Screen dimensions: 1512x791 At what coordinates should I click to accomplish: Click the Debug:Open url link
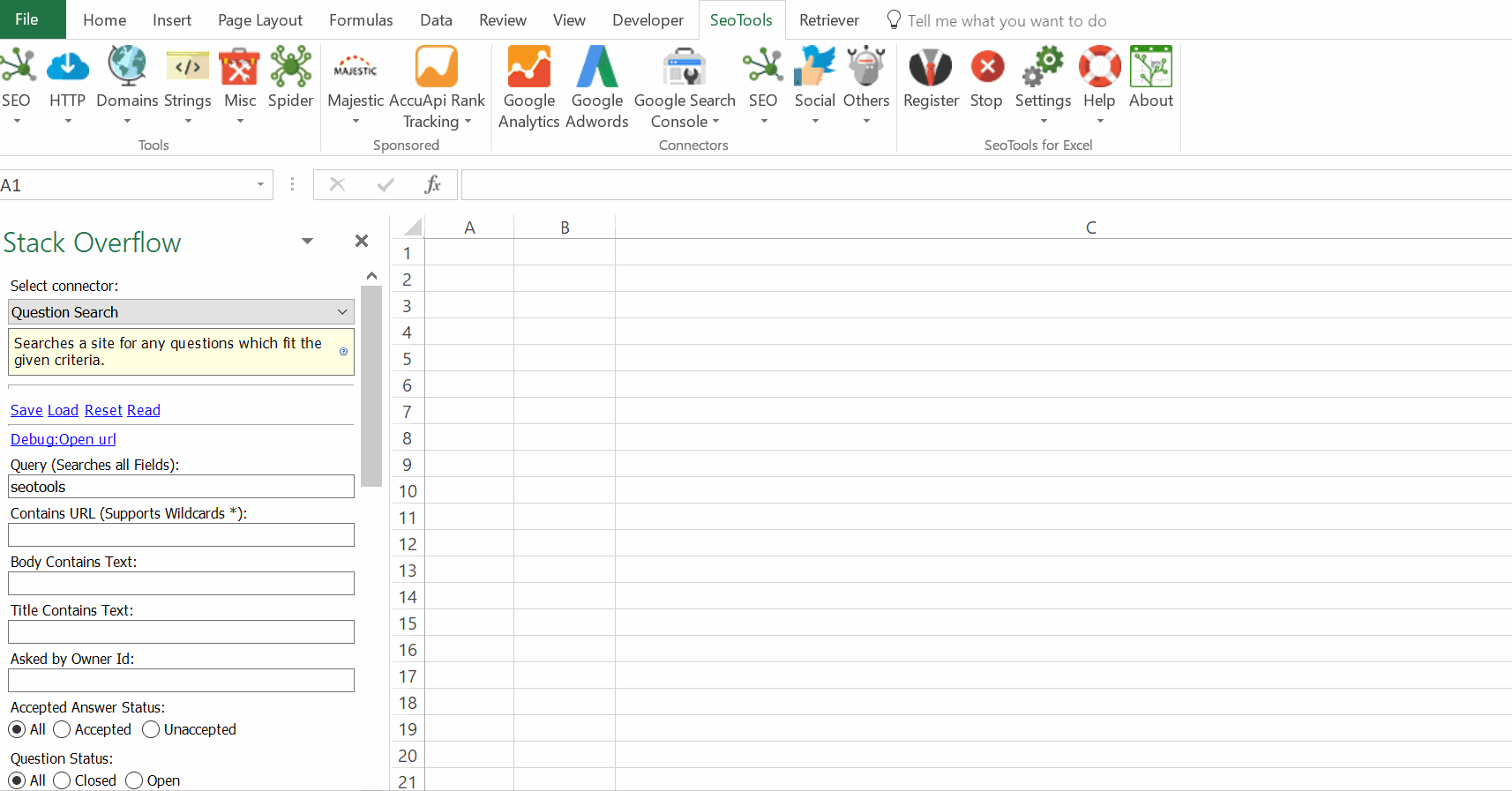(x=64, y=439)
